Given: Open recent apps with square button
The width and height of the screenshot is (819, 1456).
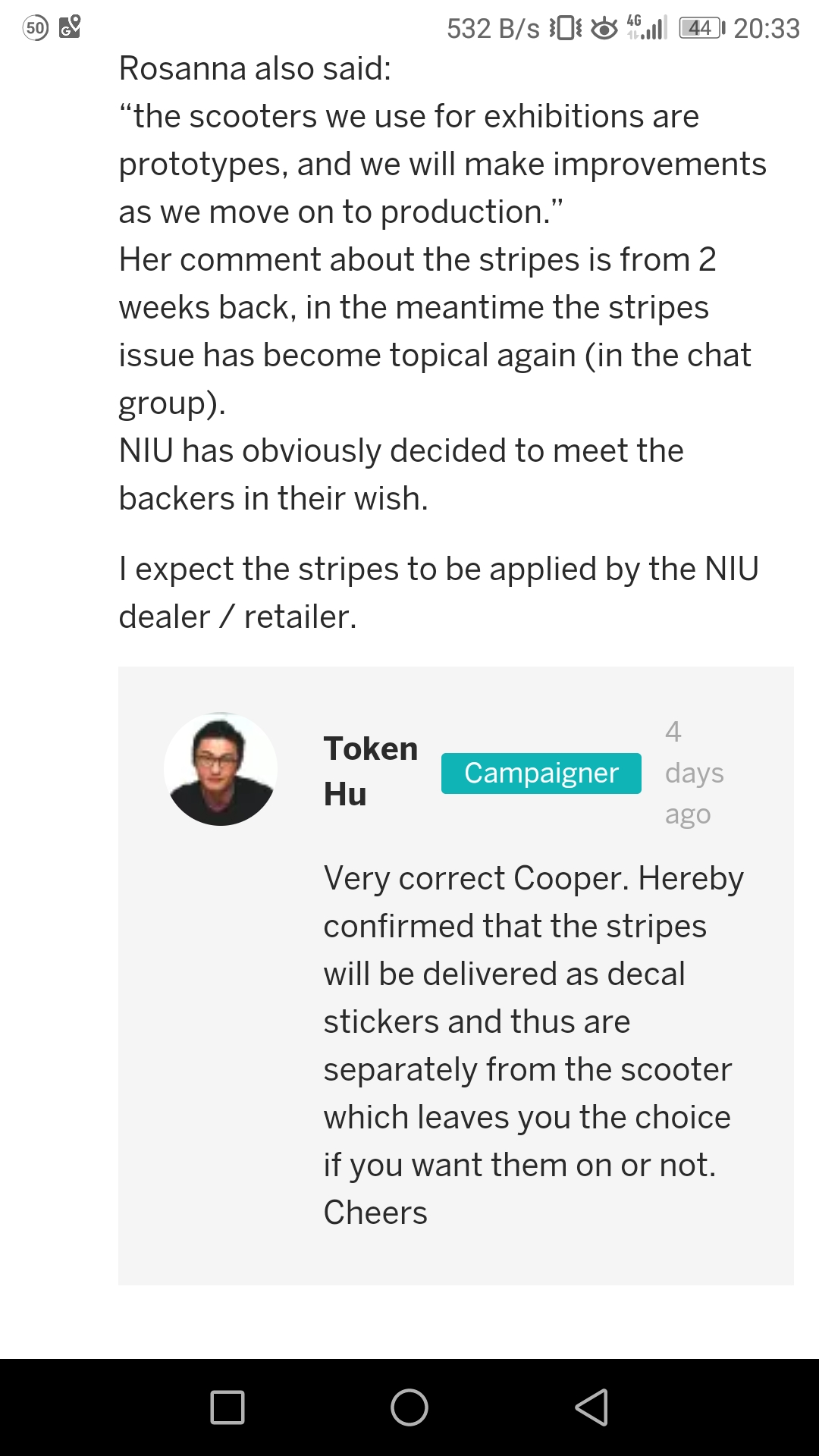Looking at the screenshot, I should tap(227, 1407).
